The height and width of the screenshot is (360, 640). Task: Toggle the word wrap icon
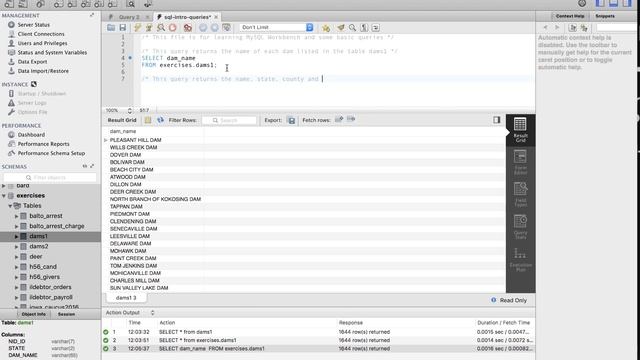pyautogui.click(x=376, y=27)
